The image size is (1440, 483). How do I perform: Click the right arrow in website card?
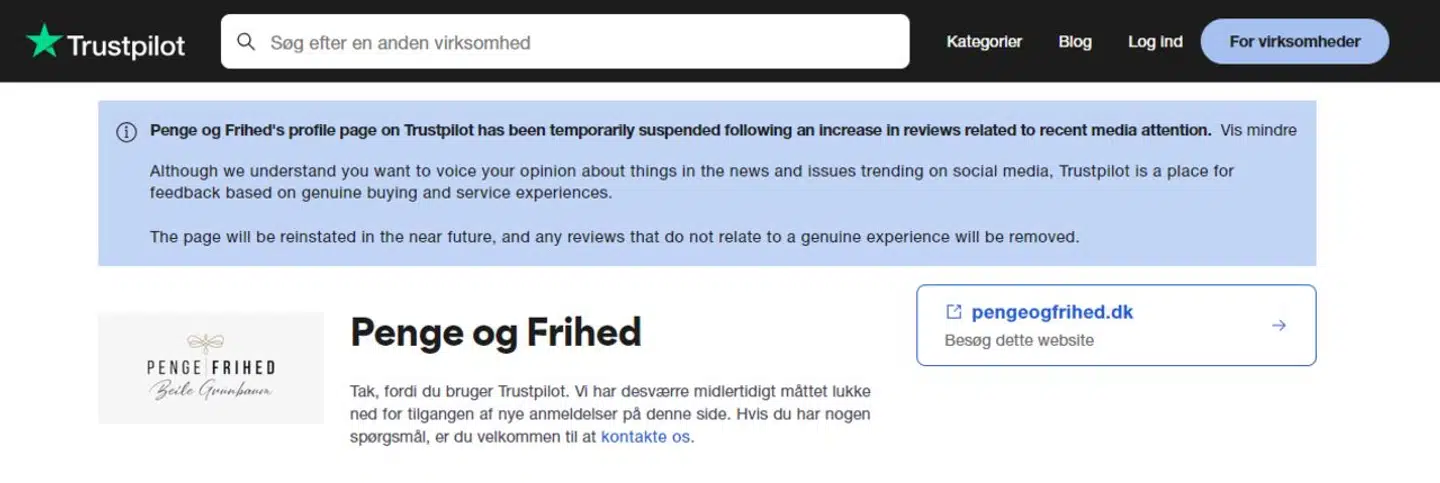point(1278,325)
